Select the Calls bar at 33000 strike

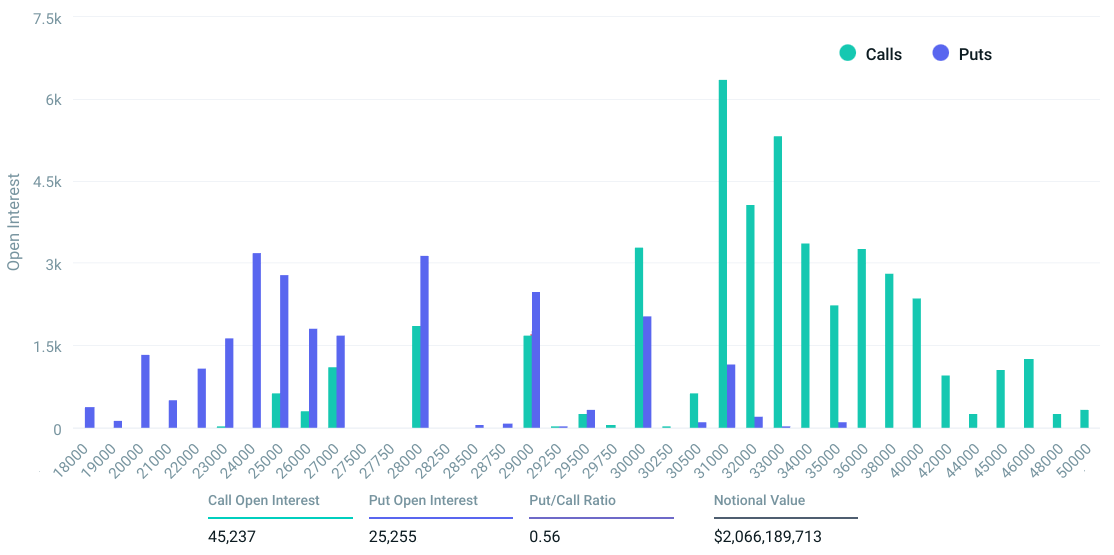pos(778,282)
